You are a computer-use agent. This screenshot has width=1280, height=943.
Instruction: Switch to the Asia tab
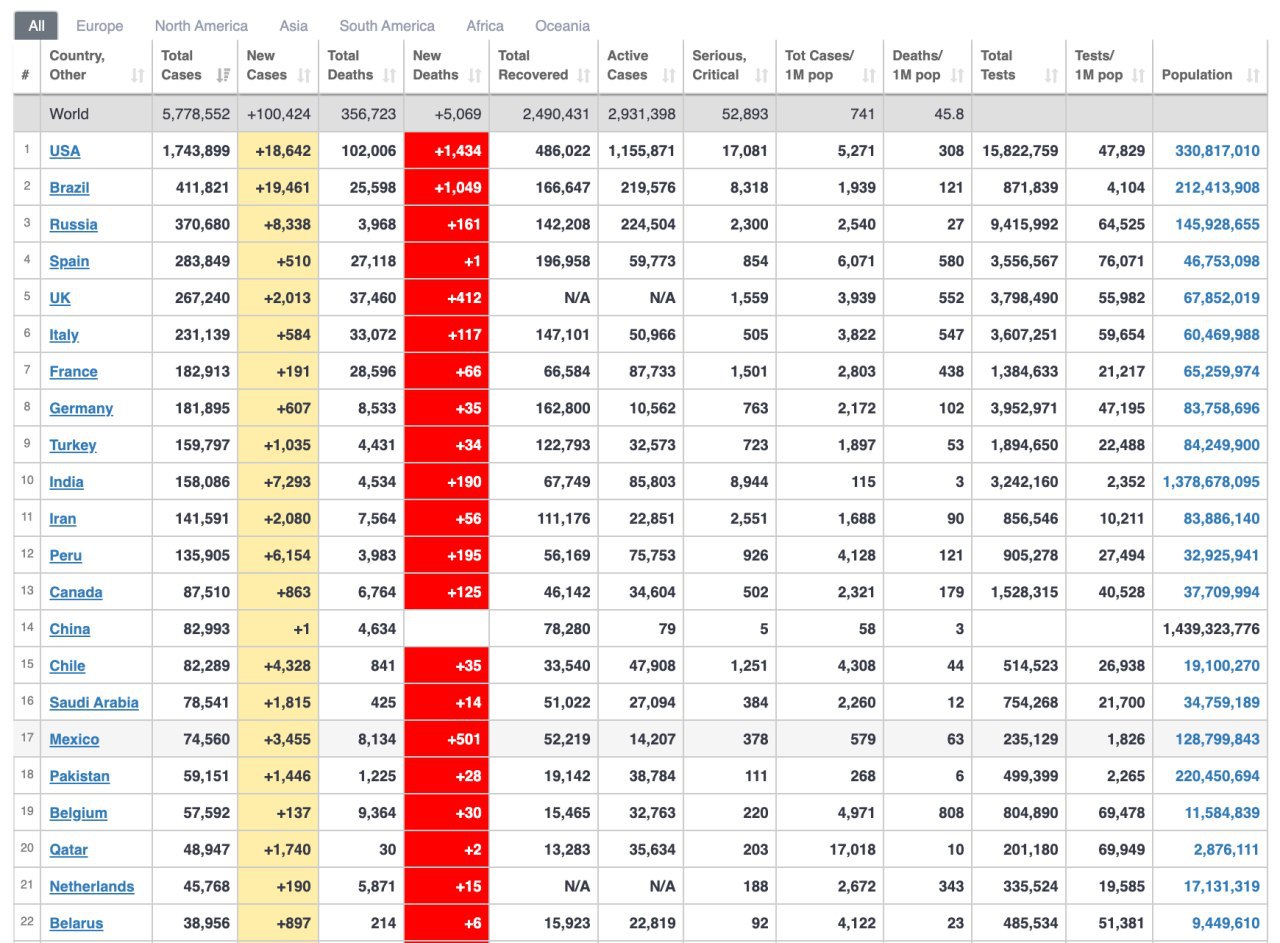[294, 26]
